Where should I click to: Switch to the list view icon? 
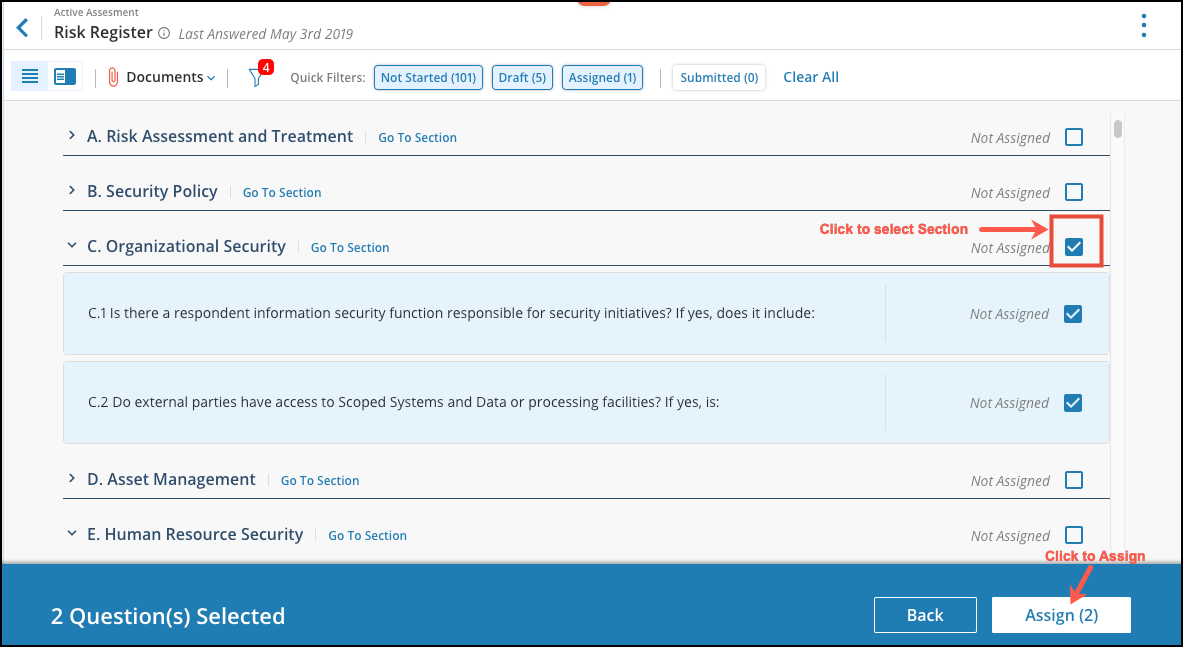30,76
